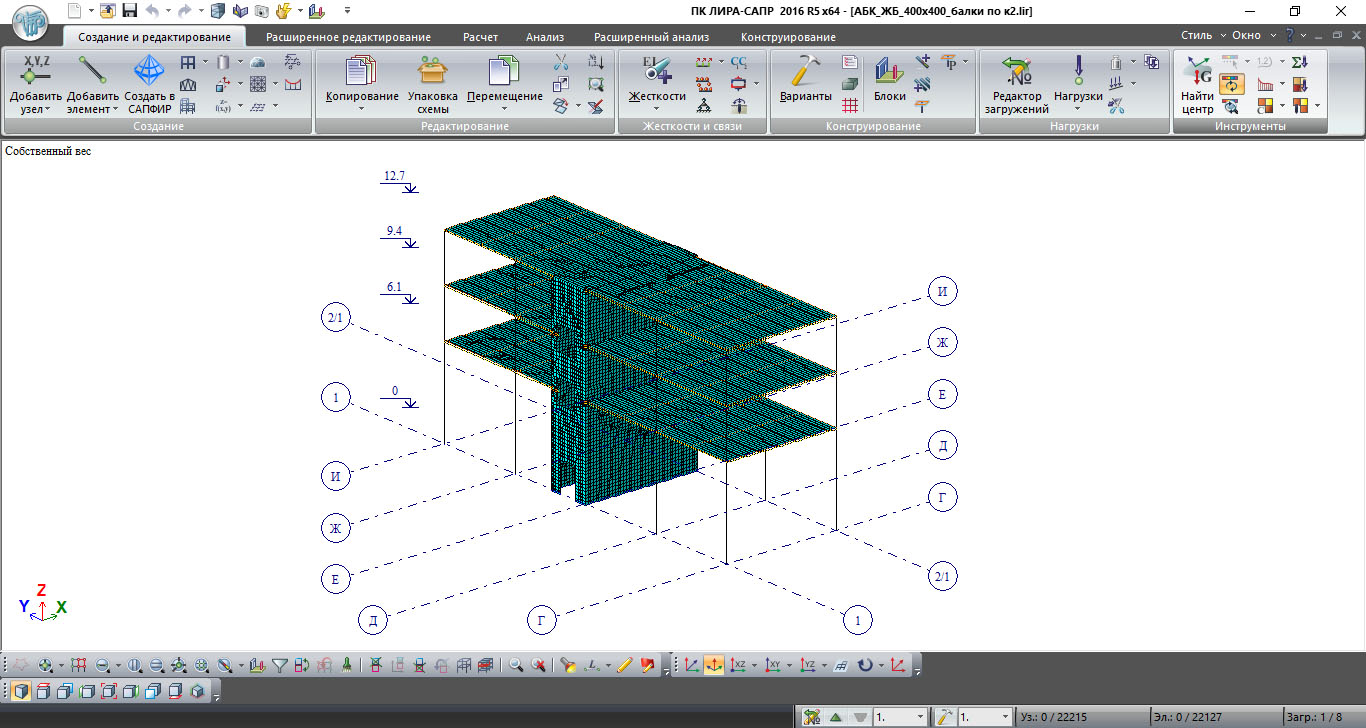The height and width of the screenshot is (728, 1366).
Task: Click the flashlight icon in bottom toolbar
Action: (568, 665)
